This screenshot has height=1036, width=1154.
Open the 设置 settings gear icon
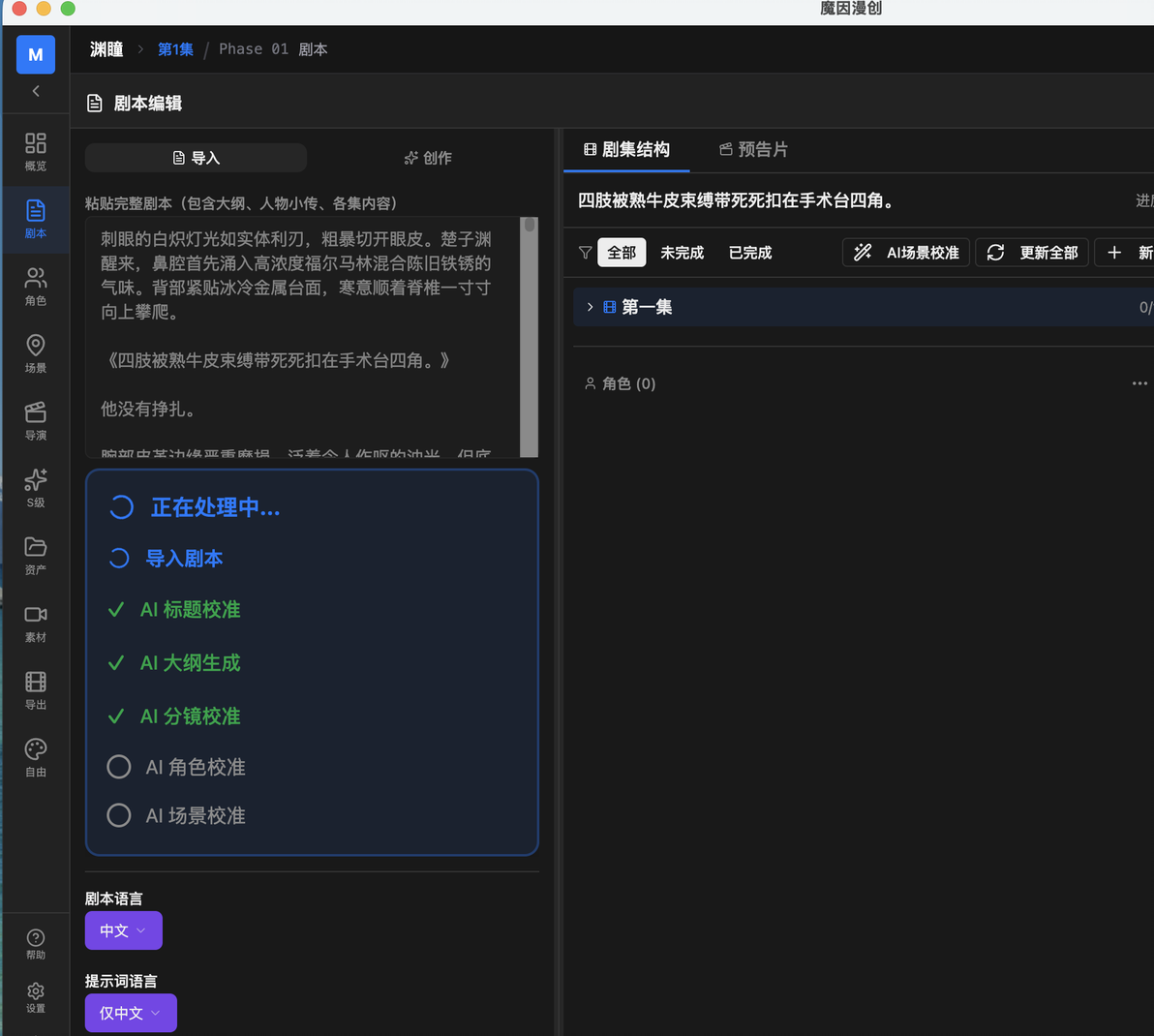click(35, 997)
